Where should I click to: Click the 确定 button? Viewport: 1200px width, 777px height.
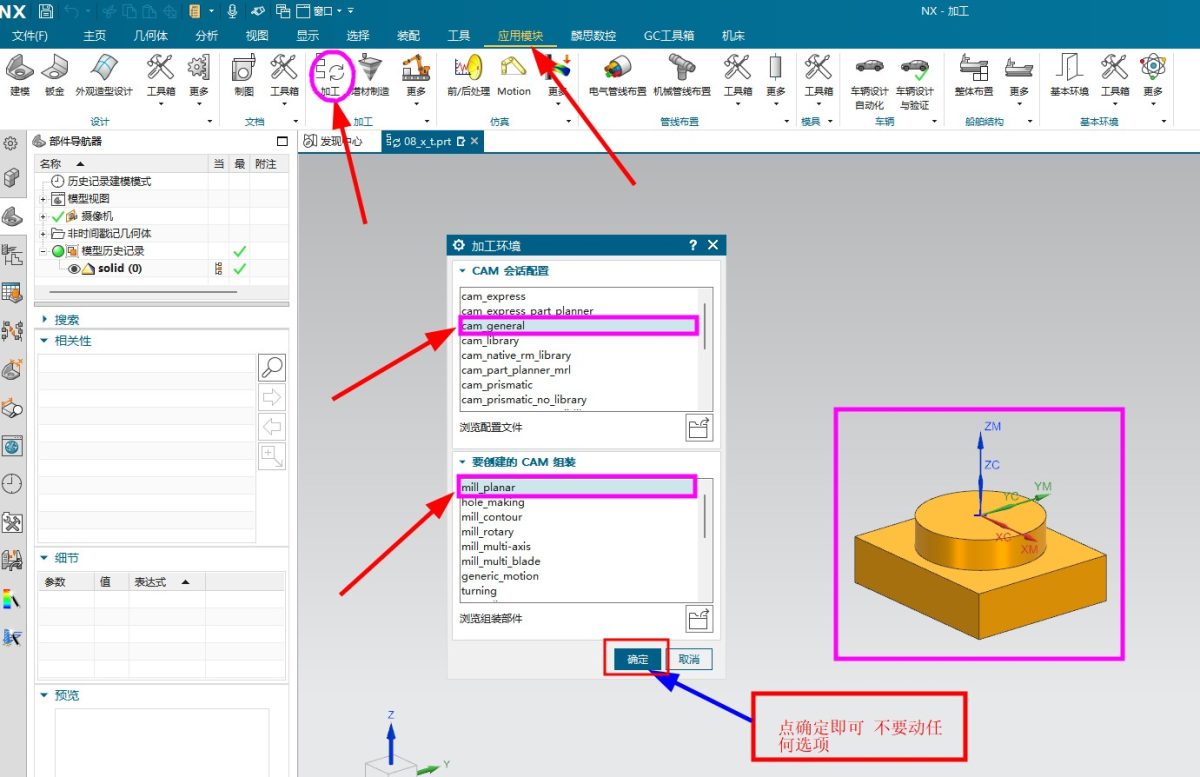(x=637, y=659)
